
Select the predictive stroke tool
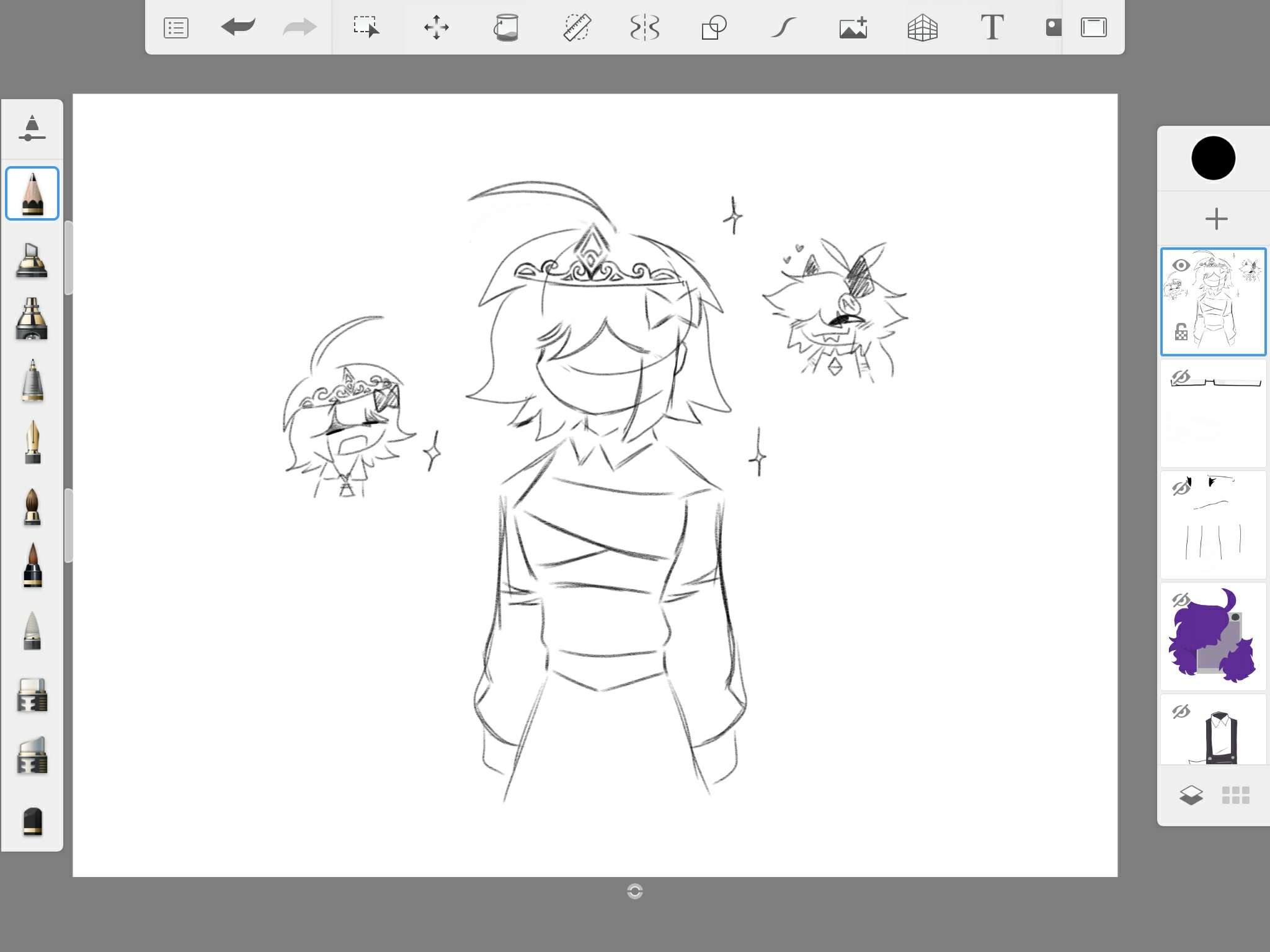[x=783, y=27]
